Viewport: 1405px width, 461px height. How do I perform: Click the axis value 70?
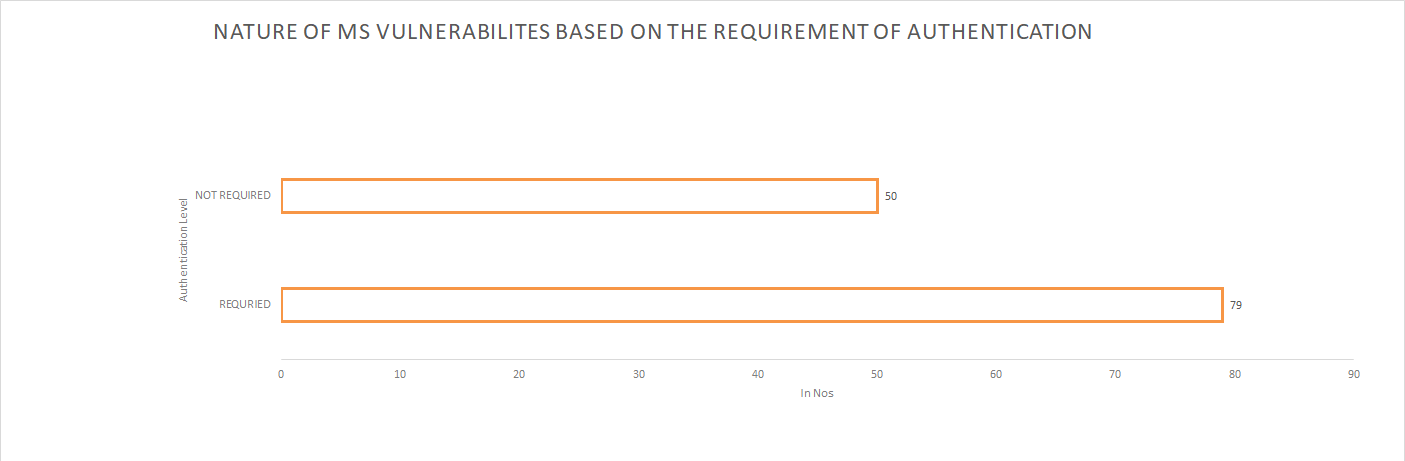(1115, 374)
